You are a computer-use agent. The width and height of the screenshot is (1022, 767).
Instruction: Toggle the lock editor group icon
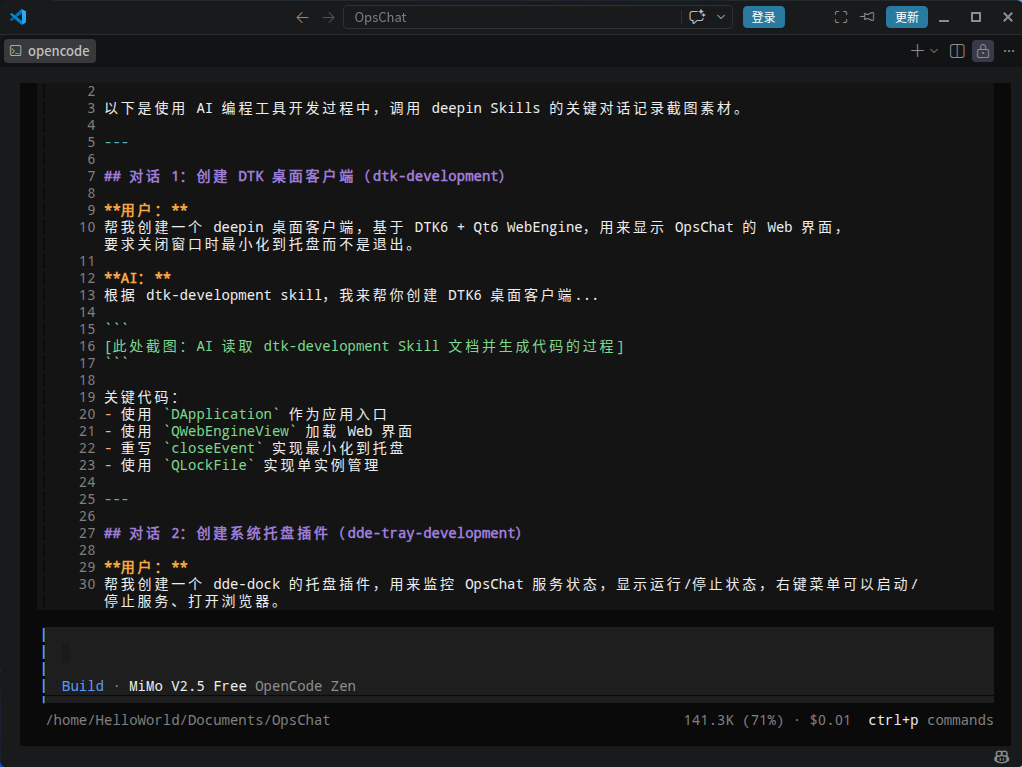tap(983, 51)
